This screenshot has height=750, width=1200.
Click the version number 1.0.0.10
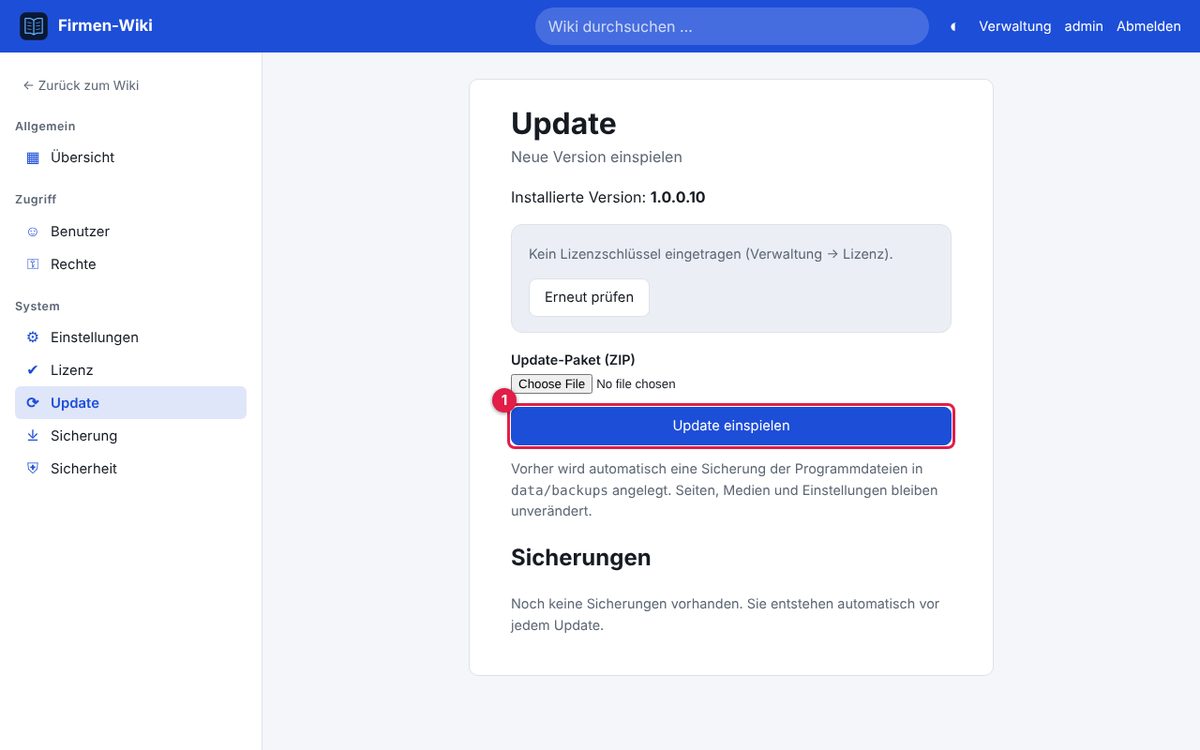(x=678, y=198)
